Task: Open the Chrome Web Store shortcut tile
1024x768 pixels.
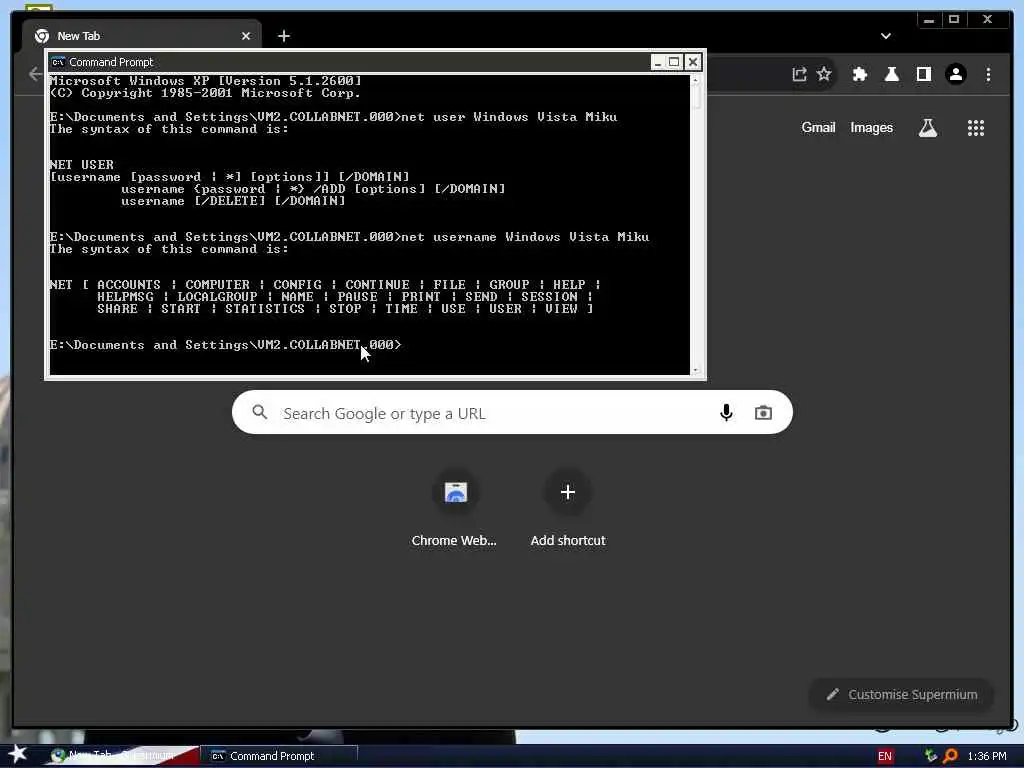Action: 456,492
